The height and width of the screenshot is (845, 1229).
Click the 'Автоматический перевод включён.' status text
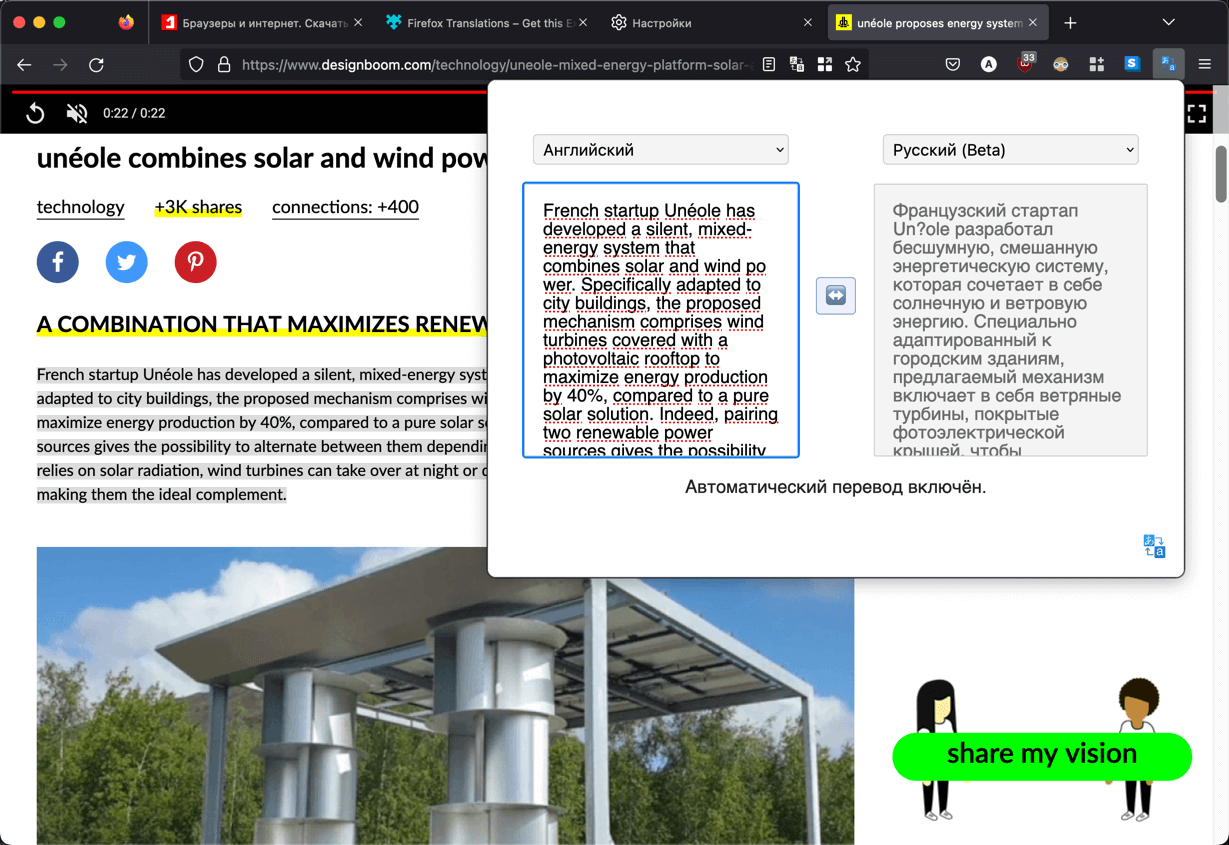[x=836, y=487]
